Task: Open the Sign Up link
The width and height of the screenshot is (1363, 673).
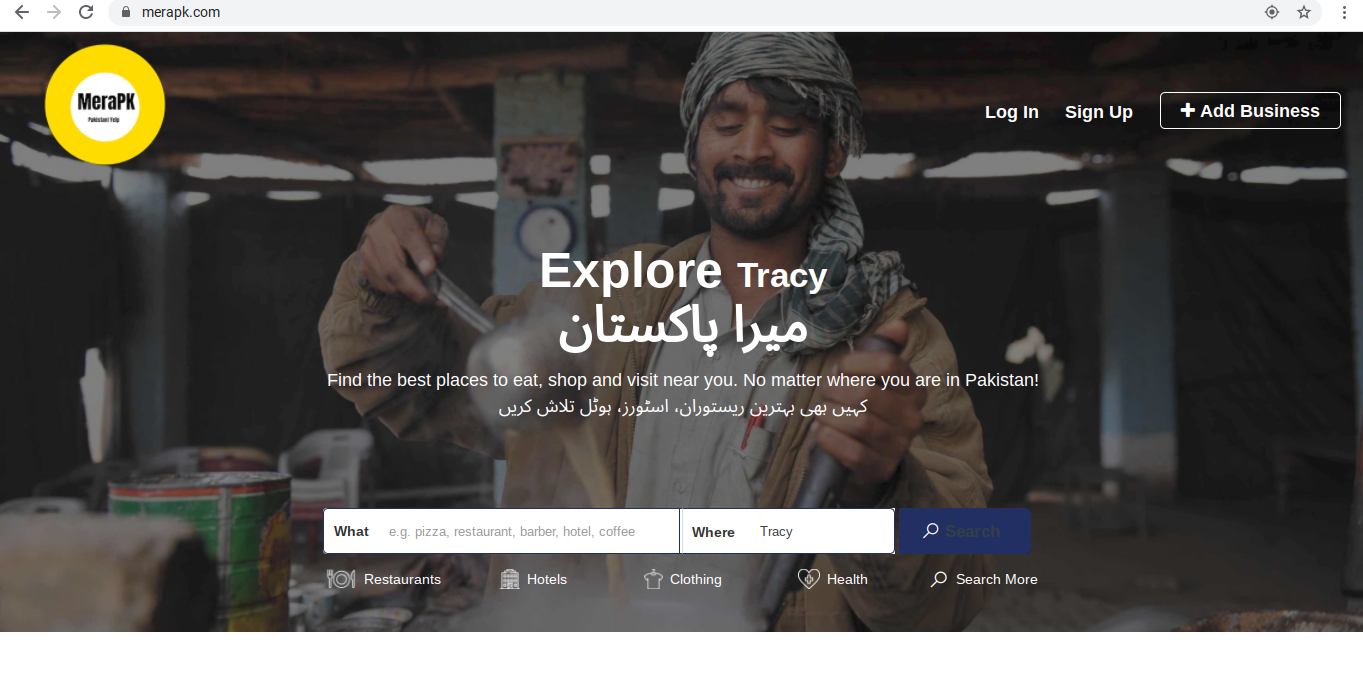Action: [1099, 112]
